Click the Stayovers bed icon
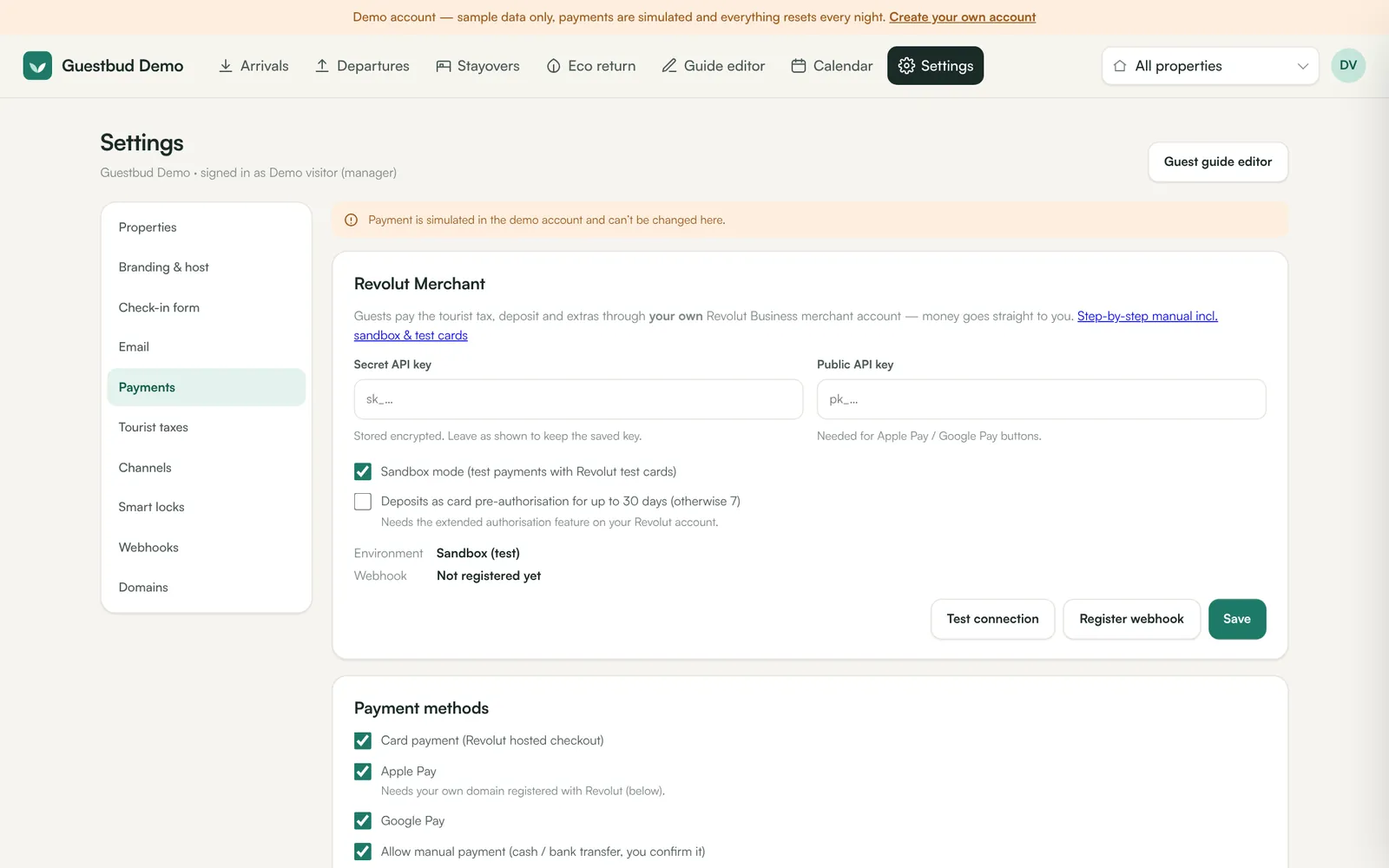 tap(444, 66)
